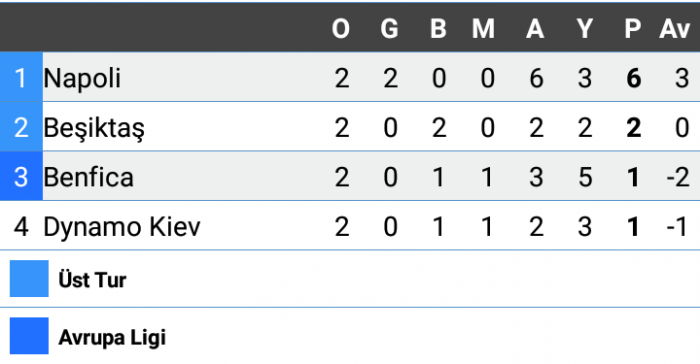
Task: Select the Beşiktaş team row name
Action: click(x=94, y=128)
